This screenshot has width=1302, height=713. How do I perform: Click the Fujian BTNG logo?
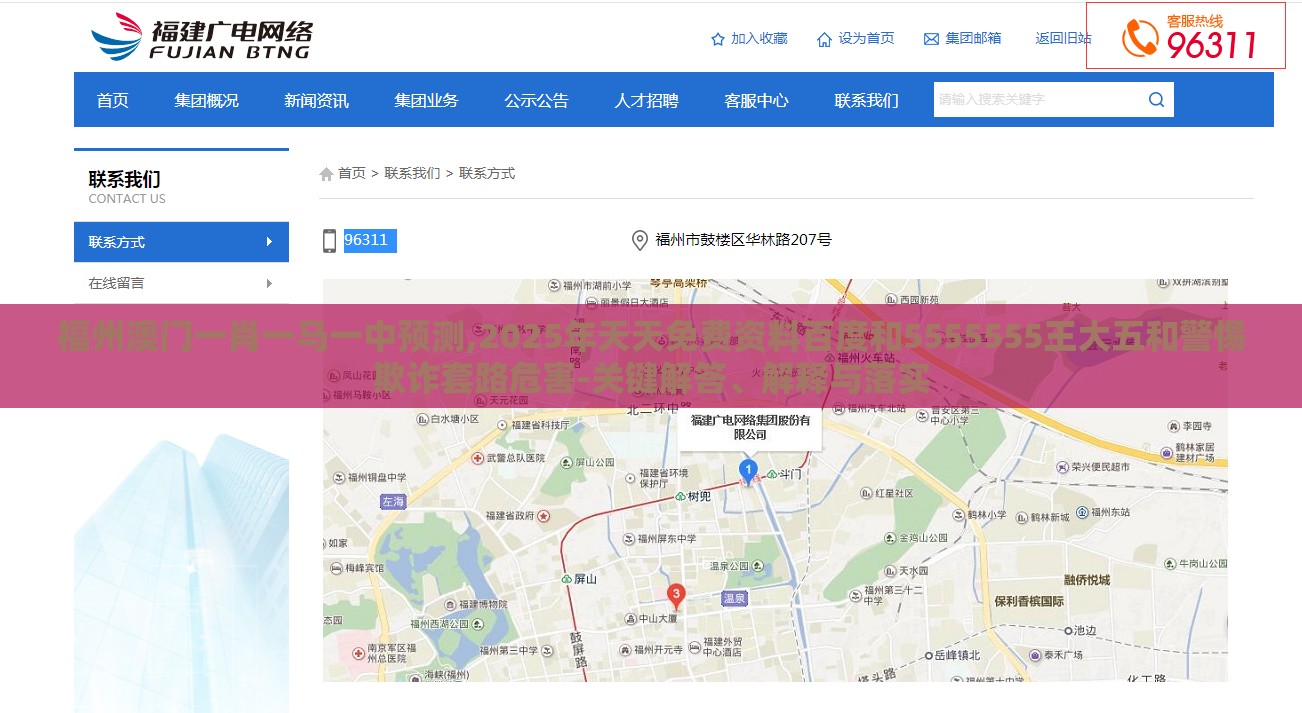[x=201, y=37]
